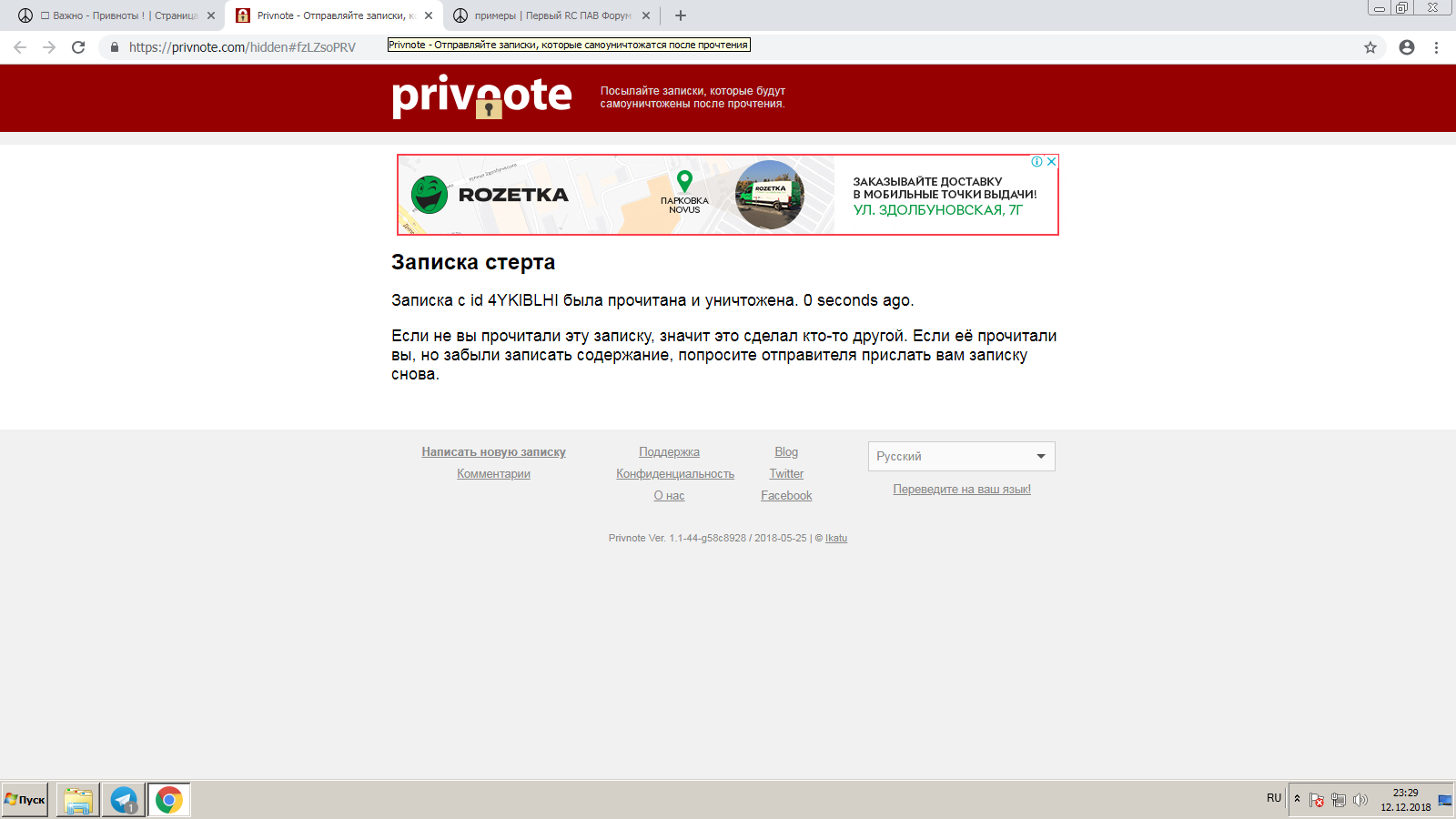Reload the Privnote page

pyautogui.click(x=78, y=47)
